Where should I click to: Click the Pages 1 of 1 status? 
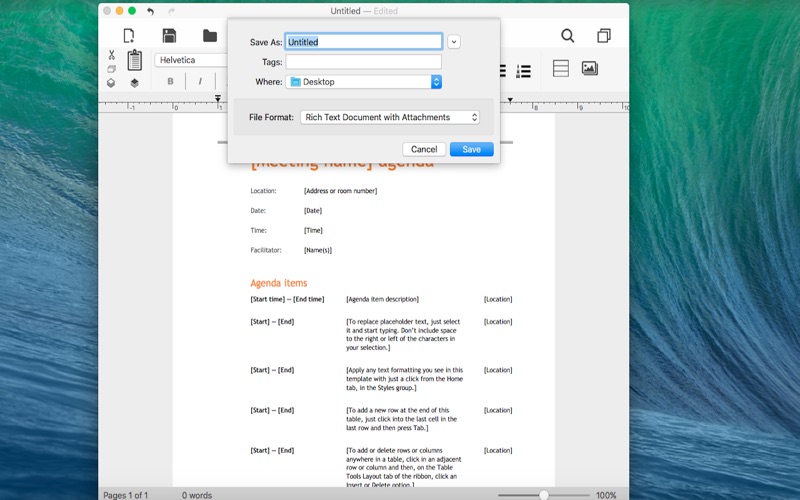click(126, 495)
